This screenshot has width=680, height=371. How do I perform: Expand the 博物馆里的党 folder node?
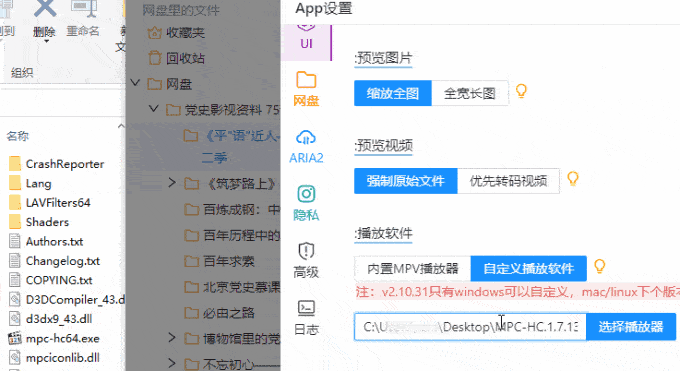point(172,337)
